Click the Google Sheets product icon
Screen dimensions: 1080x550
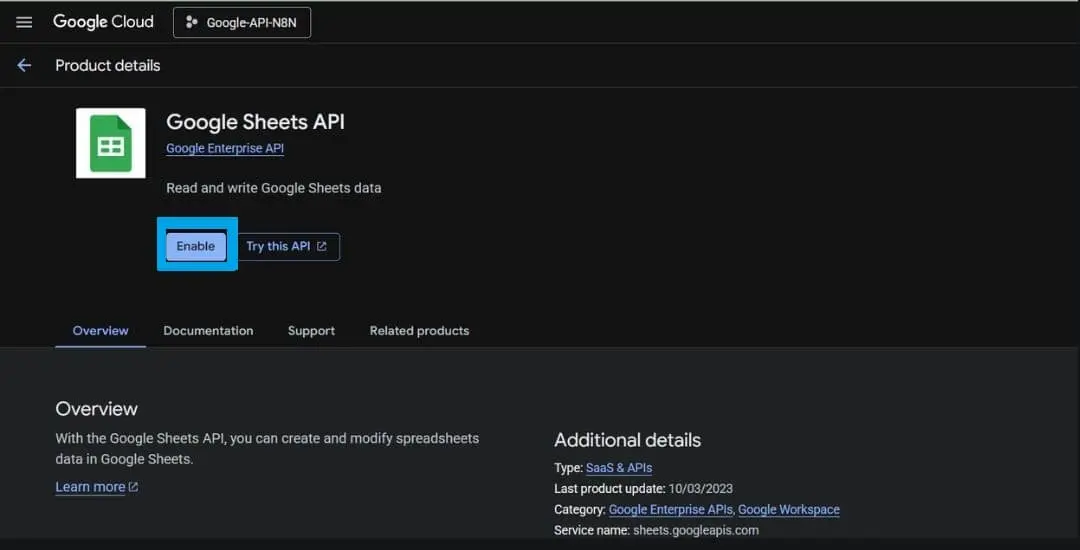pyautogui.click(x=110, y=143)
